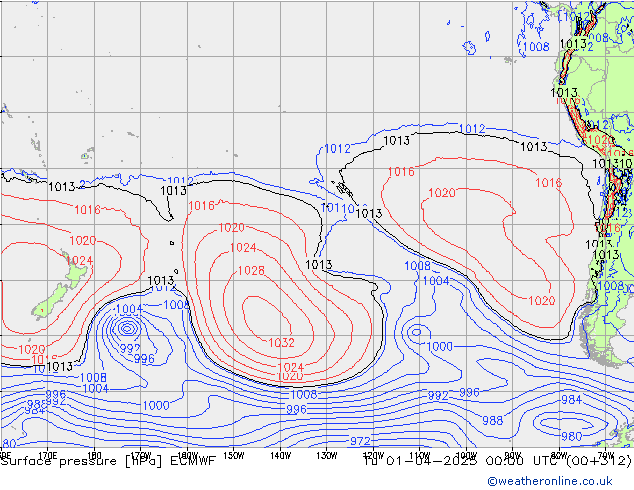
Task: Click the 992 label beneath the concentric low rings
Action: 130,348
